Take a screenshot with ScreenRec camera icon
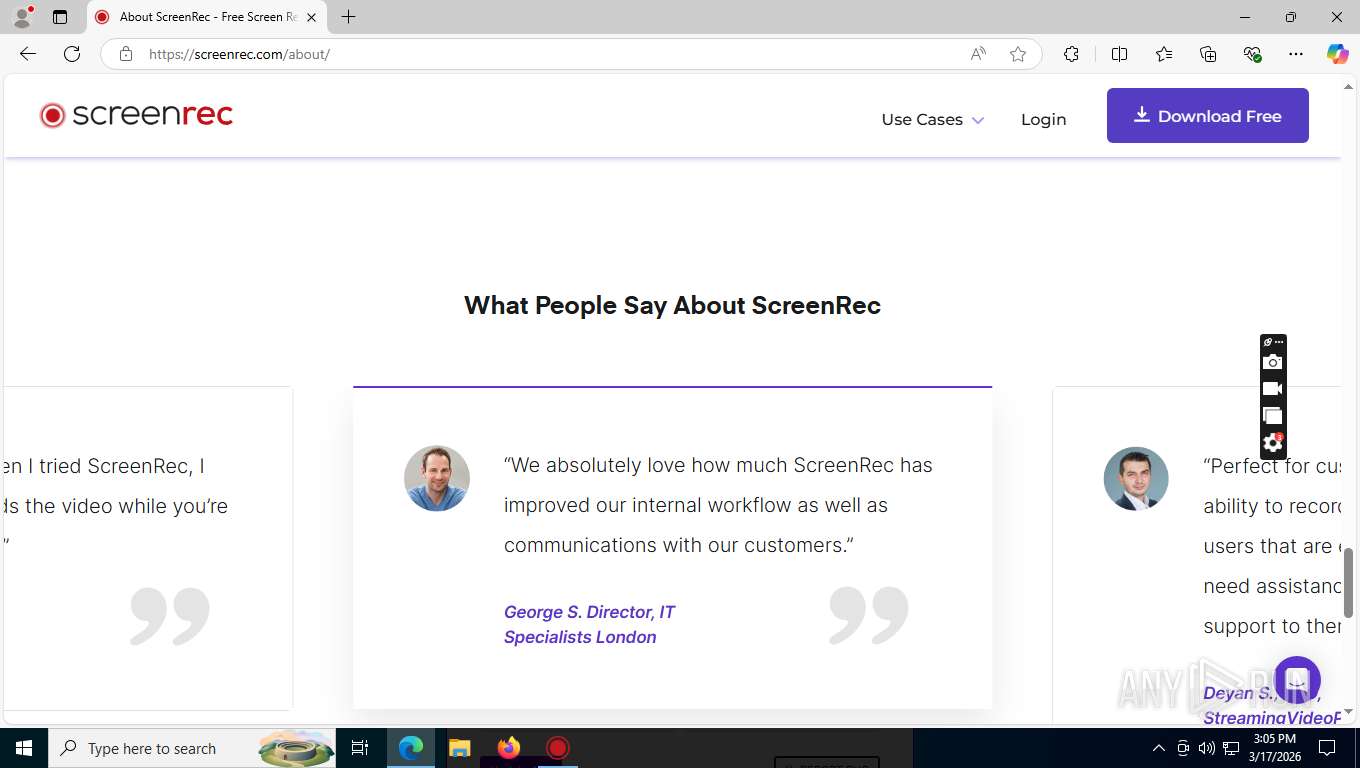This screenshot has width=1360, height=768. [x=1272, y=362]
